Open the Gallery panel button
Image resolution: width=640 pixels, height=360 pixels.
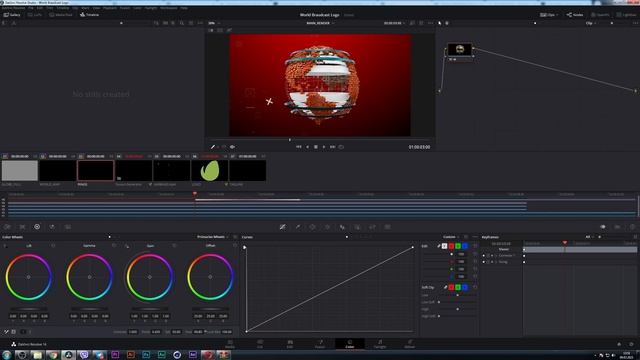point(12,15)
